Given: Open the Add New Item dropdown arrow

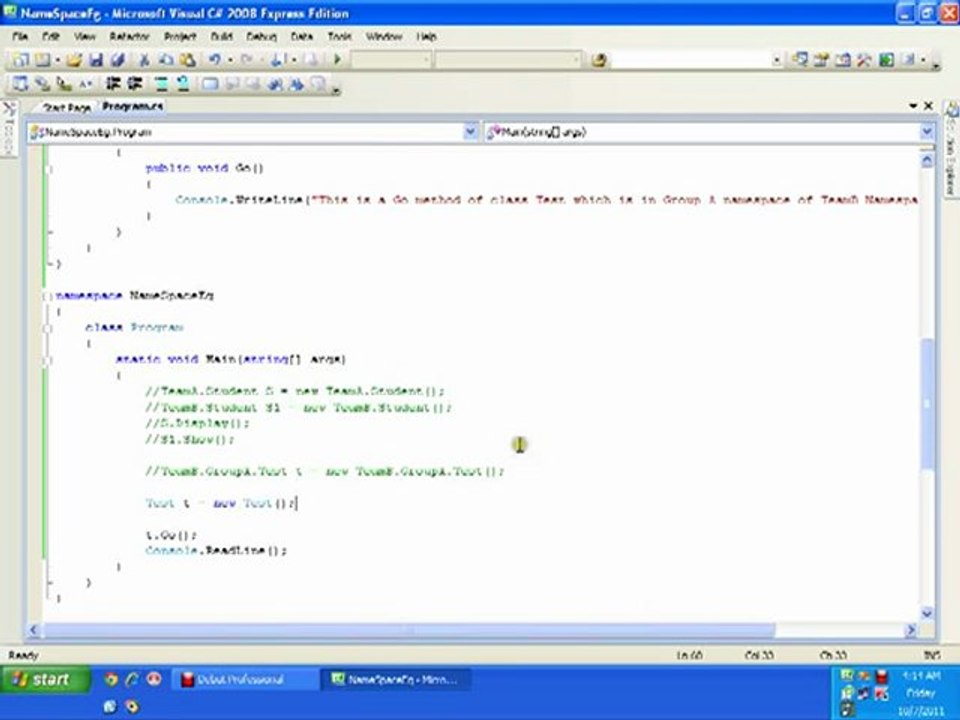Looking at the screenshot, I should (x=58, y=60).
